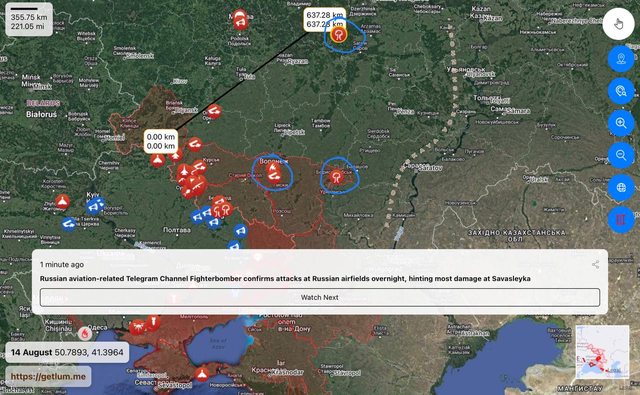640x395 pixels.
Task: Open the mini overview map thumbnail
Action: pyautogui.click(x=602, y=352)
